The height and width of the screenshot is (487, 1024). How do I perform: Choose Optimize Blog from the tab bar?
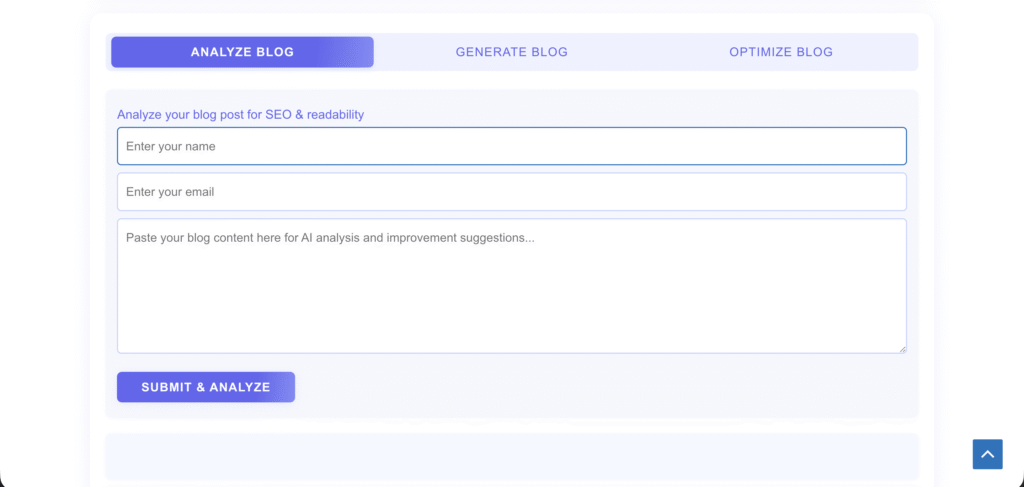(x=780, y=52)
